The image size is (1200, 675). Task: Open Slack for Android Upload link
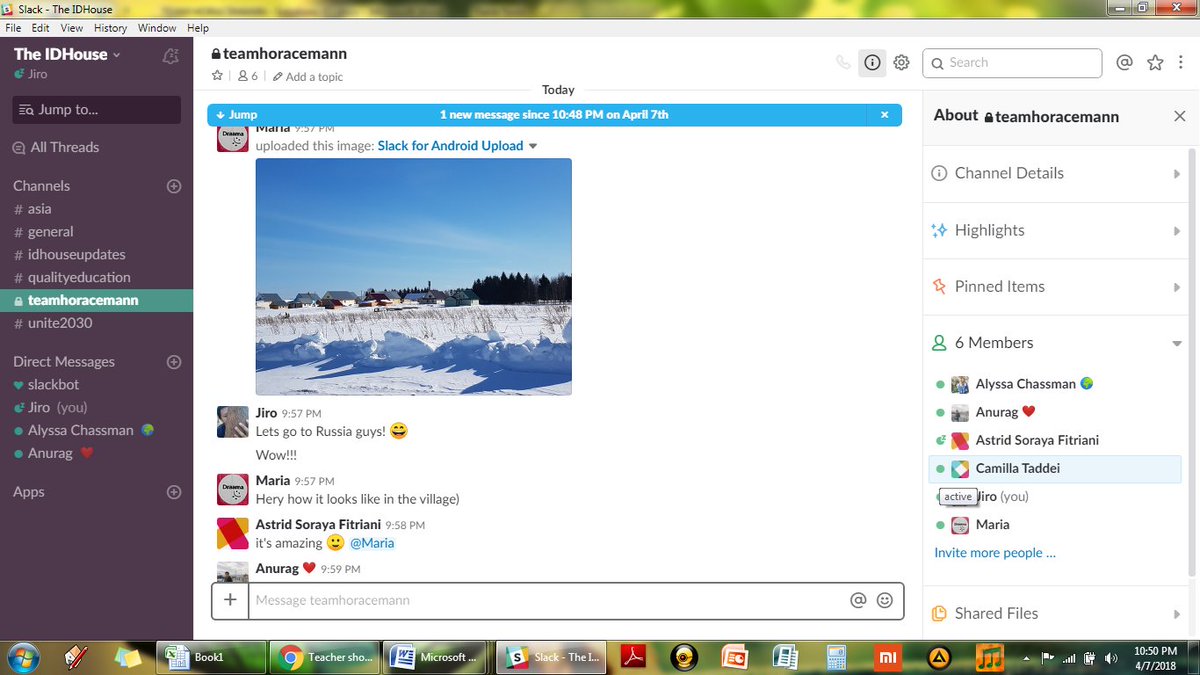click(450, 146)
